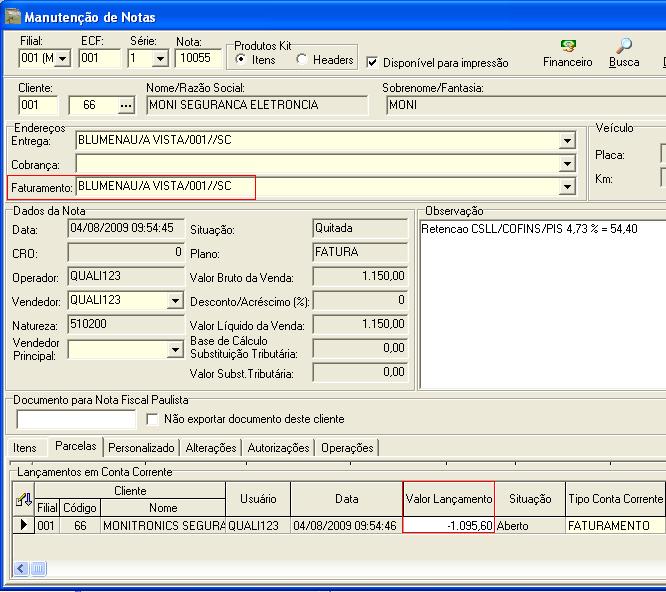Toggle Disponível para impressão checkbox
This screenshot has height=592, width=666.
click(x=372, y=62)
